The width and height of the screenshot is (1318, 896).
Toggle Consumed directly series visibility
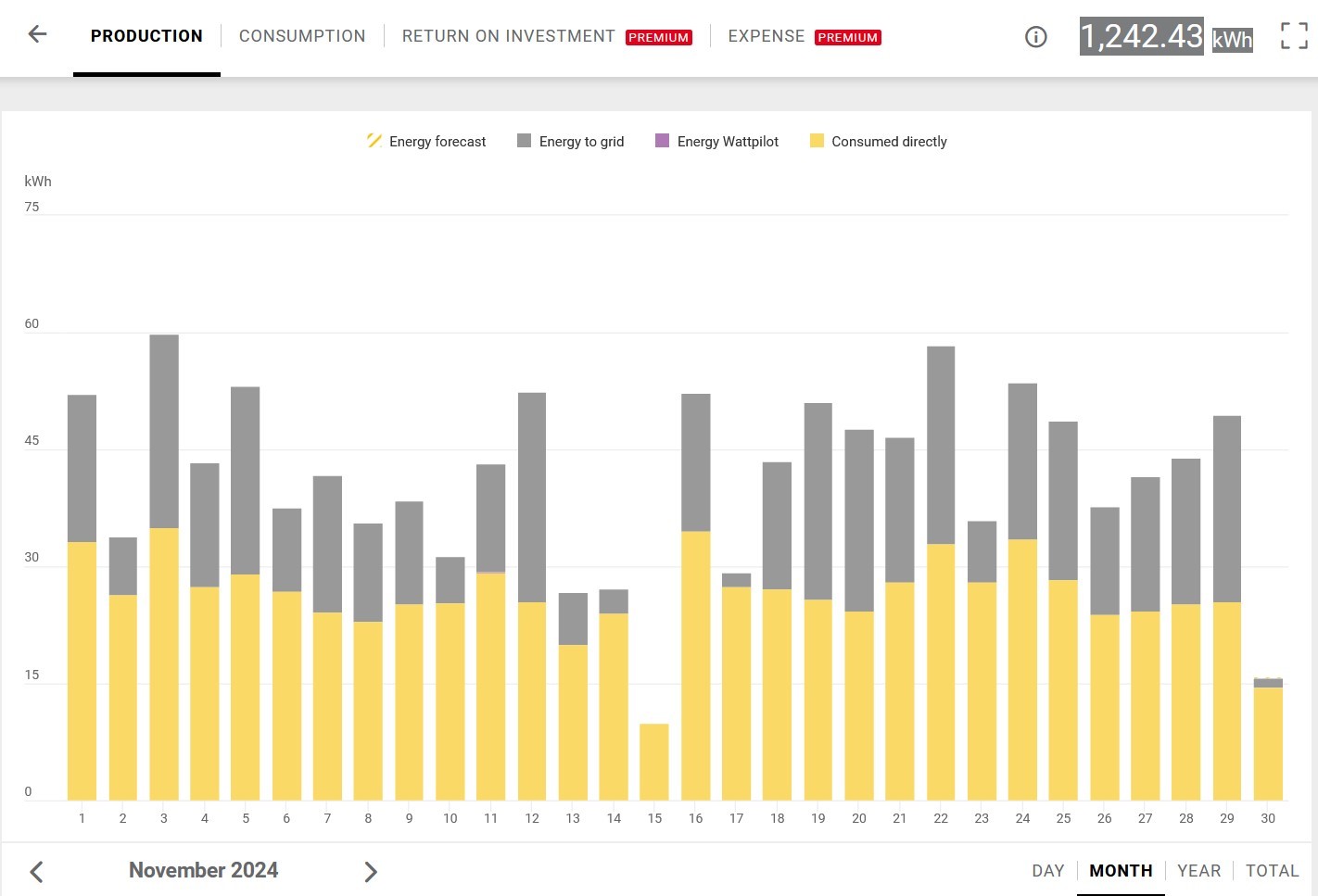[889, 142]
